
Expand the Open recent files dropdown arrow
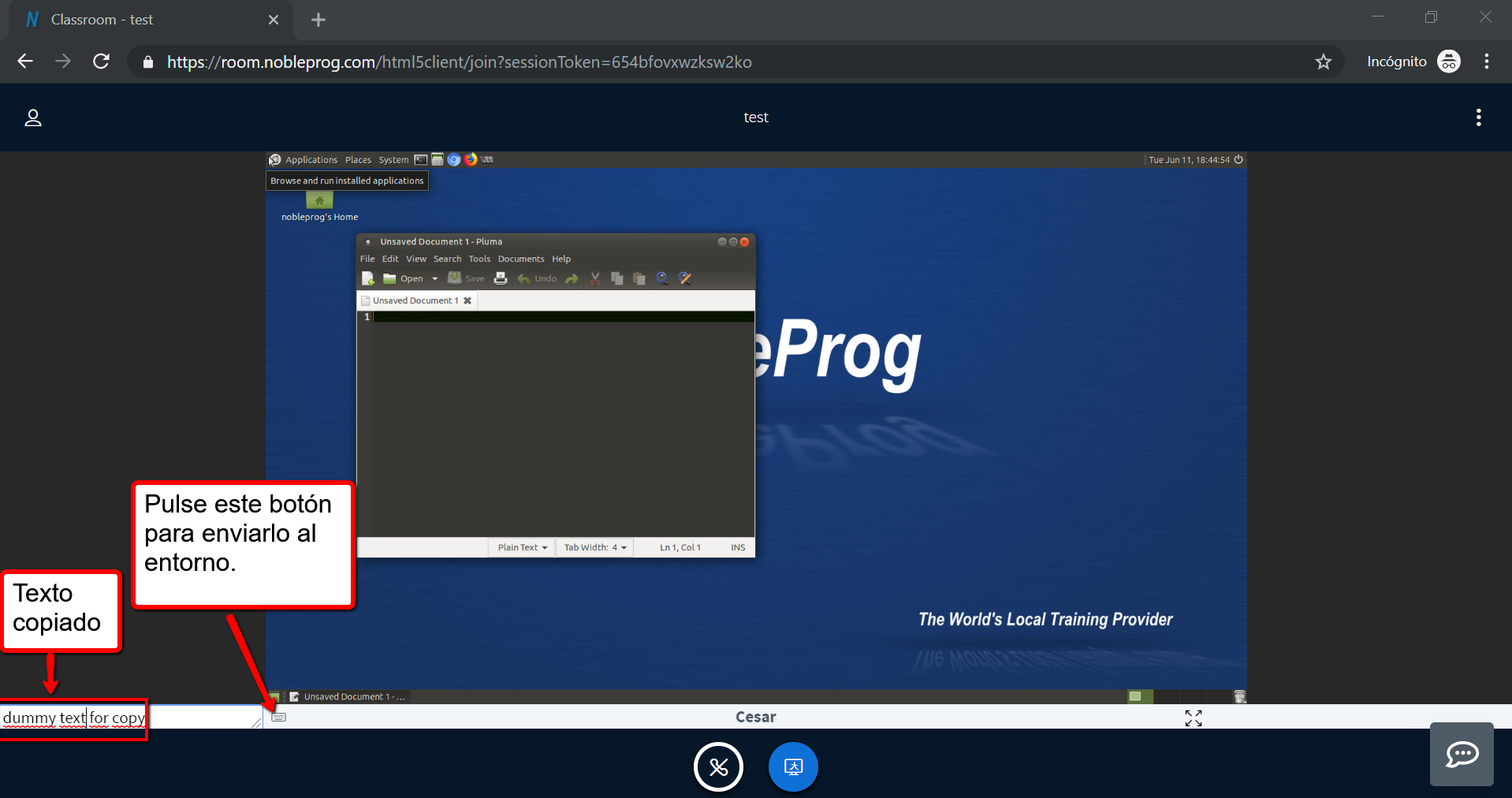pos(434,278)
